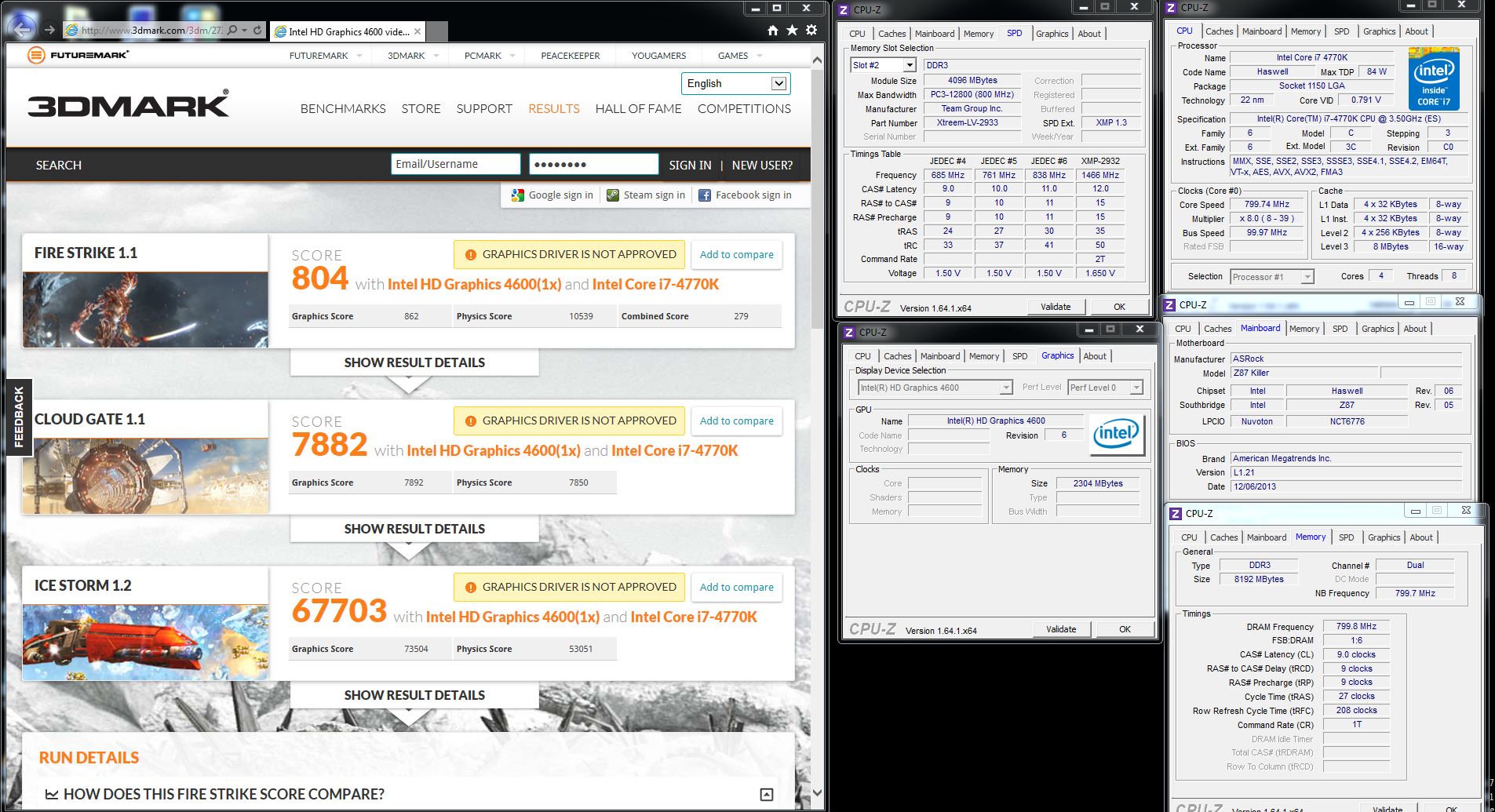Click the browser address bar URL
The width and height of the screenshot is (1495, 812).
point(152,31)
